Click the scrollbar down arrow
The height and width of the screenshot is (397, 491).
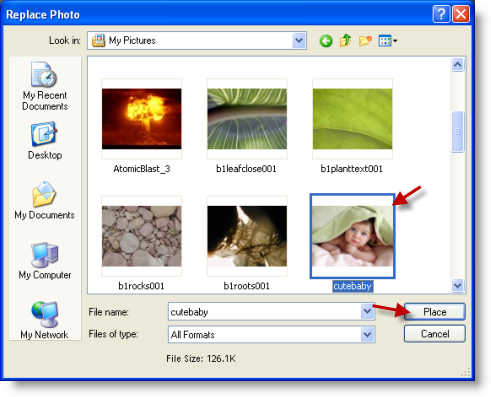click(x=458, y=285)
